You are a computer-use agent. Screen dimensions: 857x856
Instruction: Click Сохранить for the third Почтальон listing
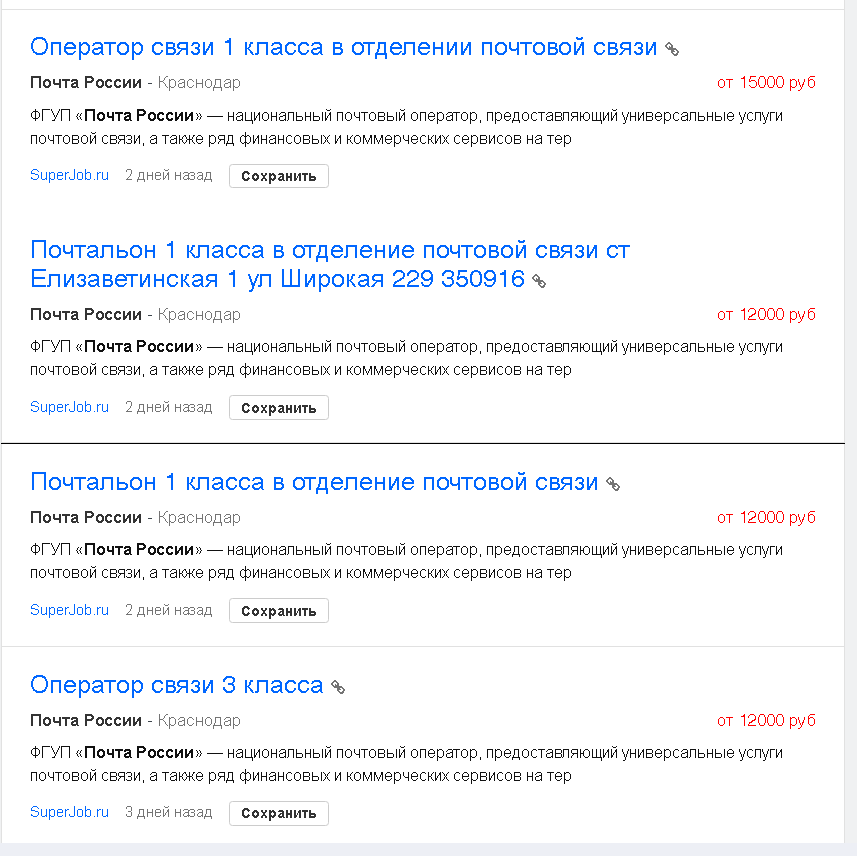pyautogui.click(x=279, y=611)
